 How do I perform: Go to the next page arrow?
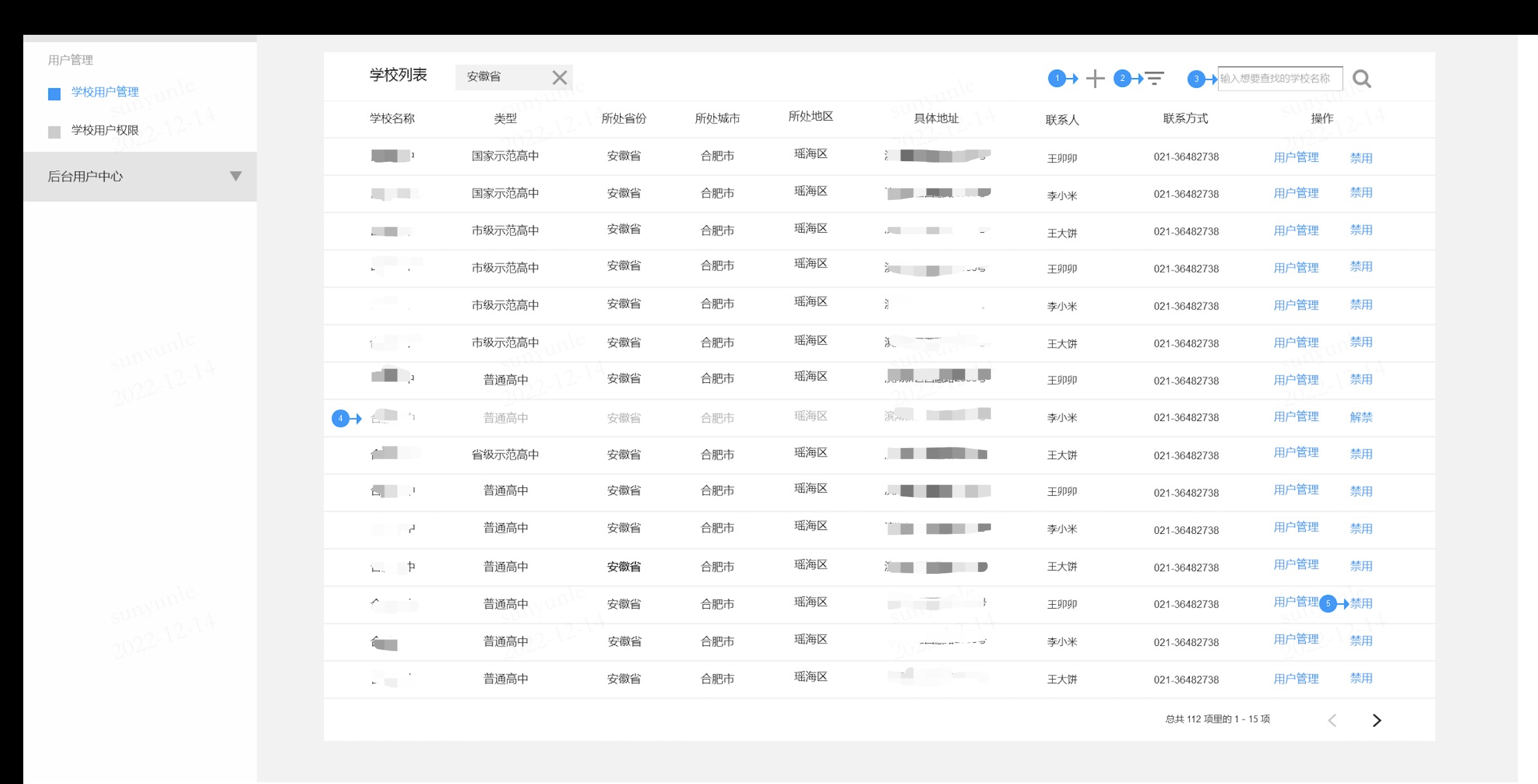pos(1377,720)
